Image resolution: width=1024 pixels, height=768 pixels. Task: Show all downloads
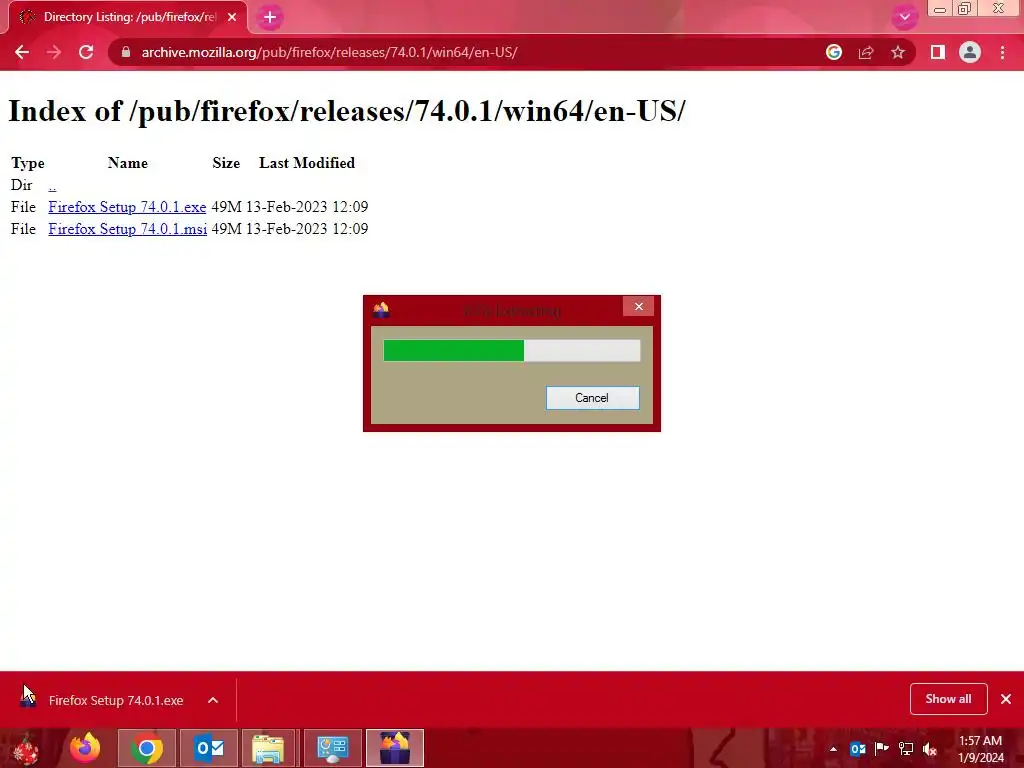tap(948, 699)
